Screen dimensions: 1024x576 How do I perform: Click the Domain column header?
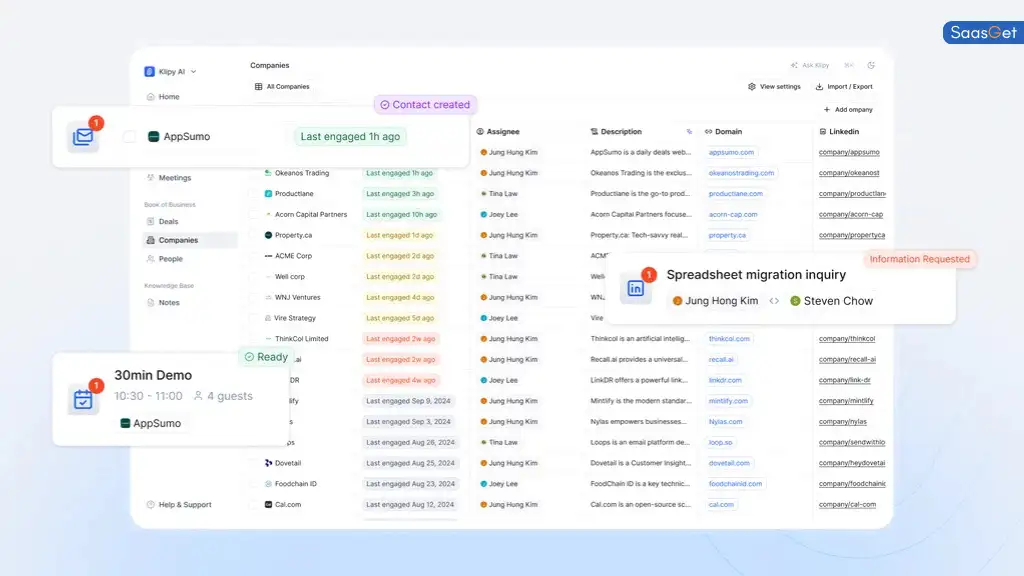724,131
